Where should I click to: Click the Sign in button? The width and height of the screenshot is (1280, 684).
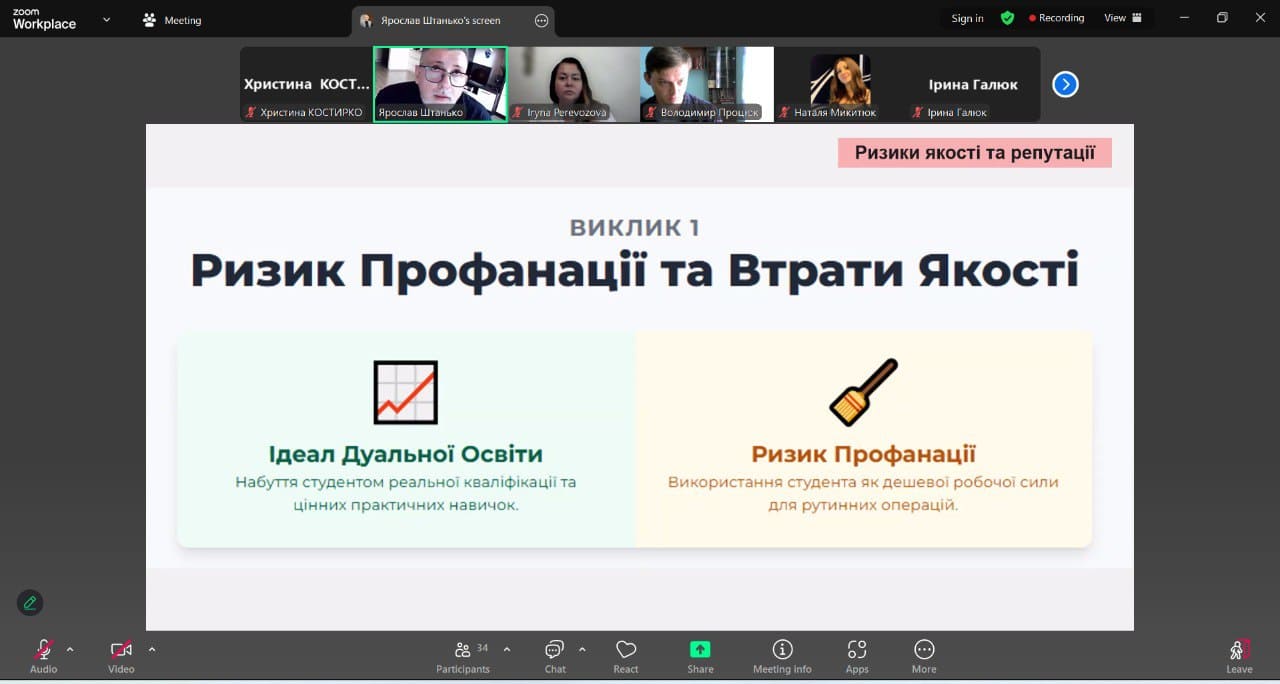(967, 18)
